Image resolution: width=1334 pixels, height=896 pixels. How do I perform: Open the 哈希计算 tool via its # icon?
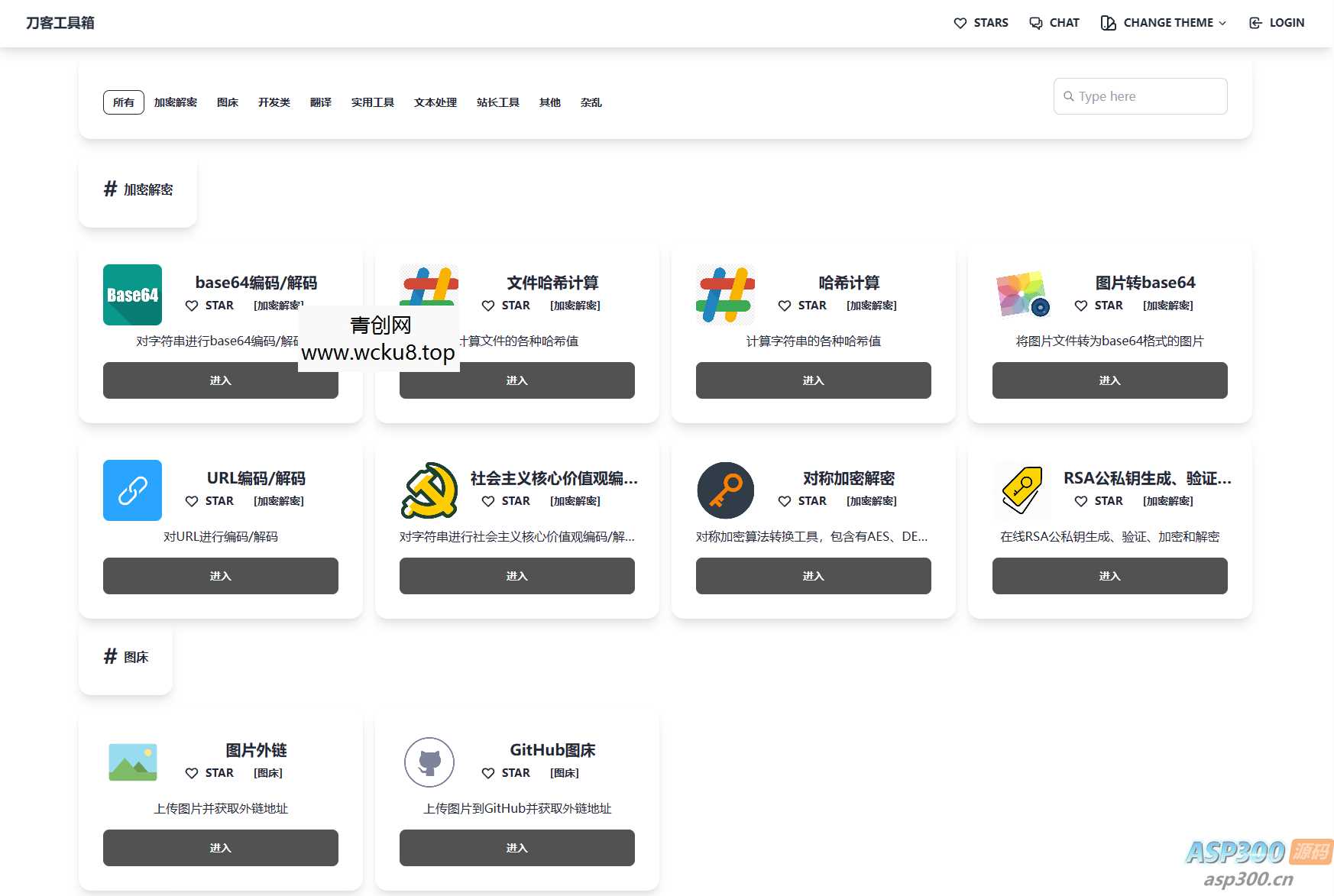(724, 294)
